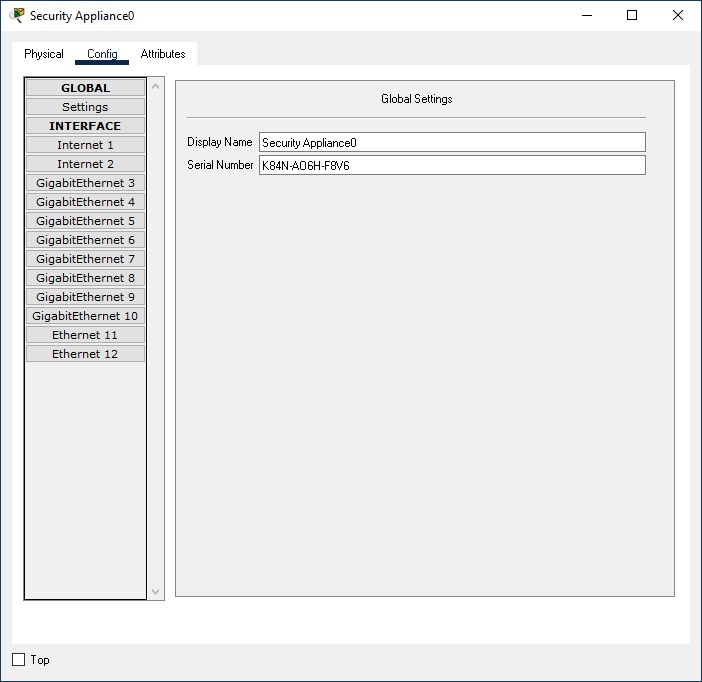Open GigabitEthernet 7 interface
The image size is (702, 682).
(86, 259)
